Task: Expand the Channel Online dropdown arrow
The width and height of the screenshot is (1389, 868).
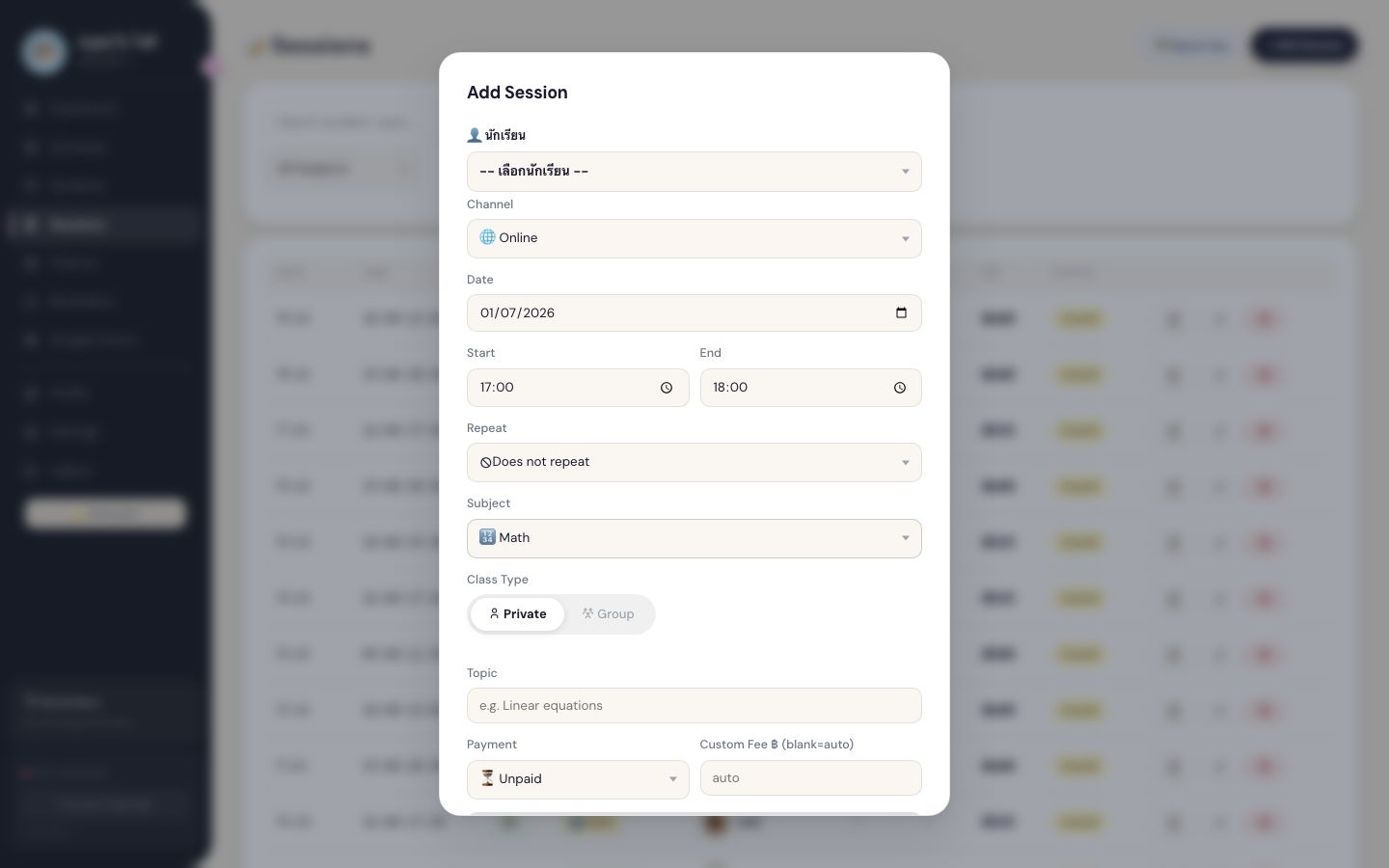Action: (905, 239)
